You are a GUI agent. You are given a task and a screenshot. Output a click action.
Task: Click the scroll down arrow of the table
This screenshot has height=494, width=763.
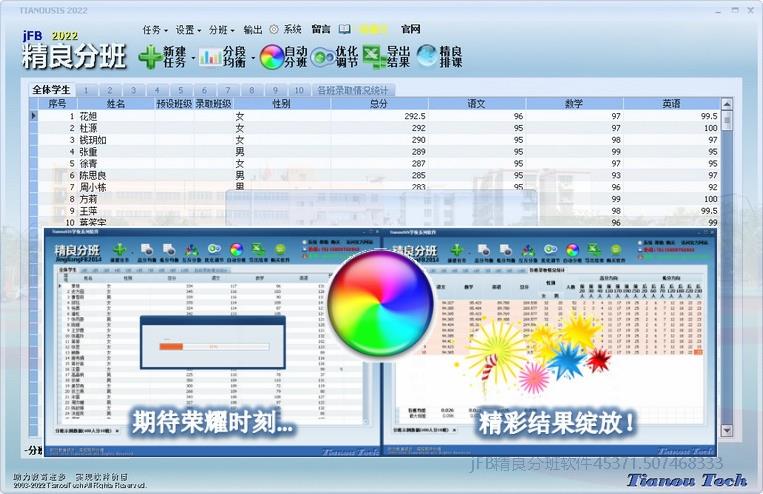[727, 430]
